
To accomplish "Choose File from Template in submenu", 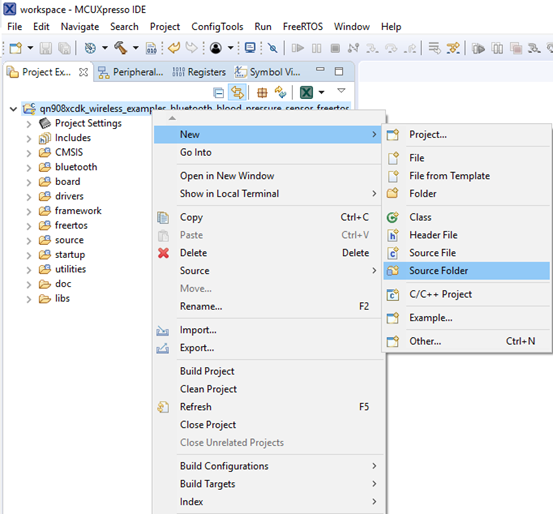I will click(x=467, y=176).
